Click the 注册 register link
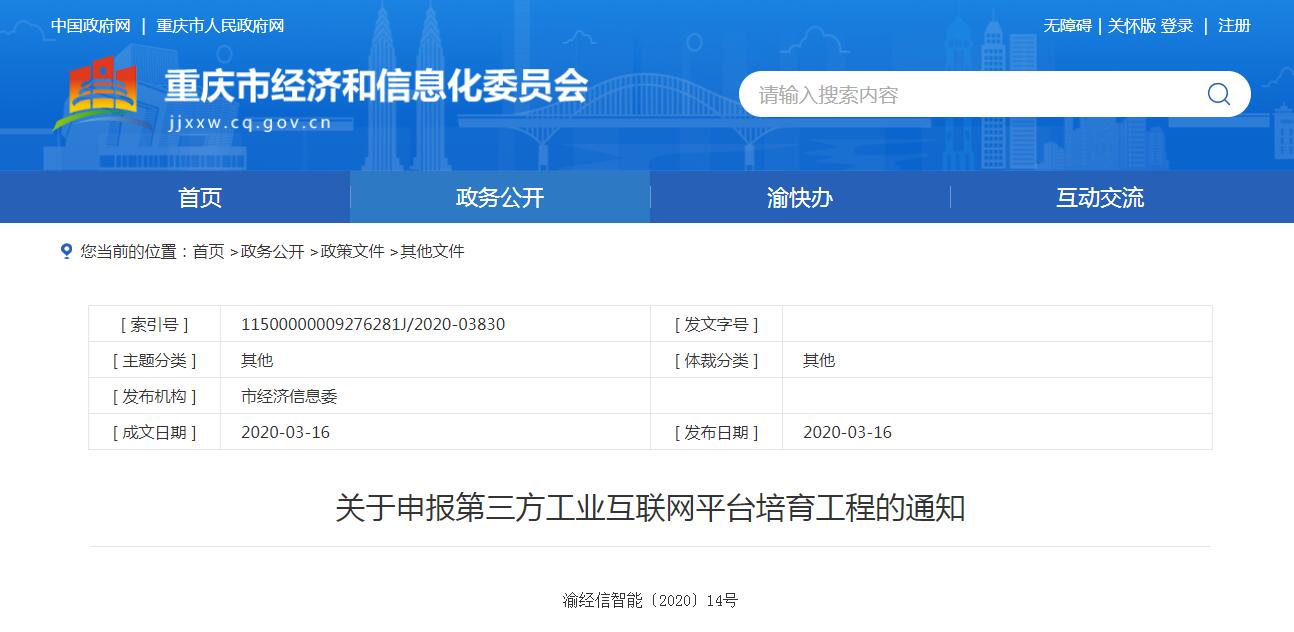 (x=1235, y=26)
